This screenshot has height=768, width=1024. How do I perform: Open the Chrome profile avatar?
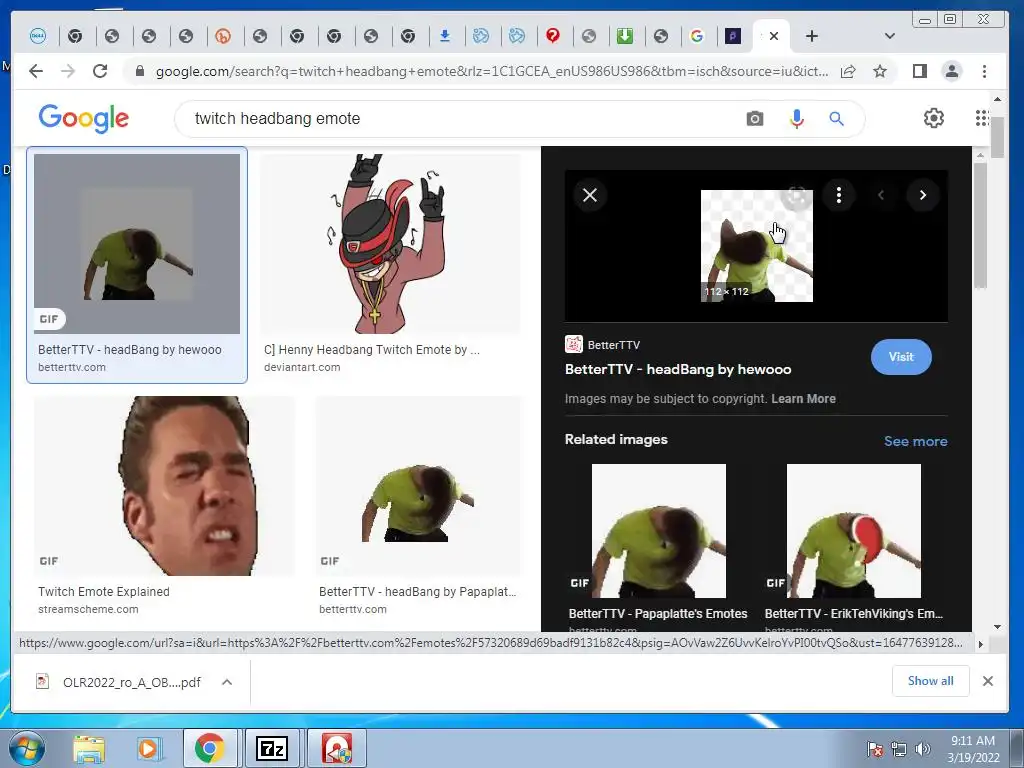[x=952, y=71]
